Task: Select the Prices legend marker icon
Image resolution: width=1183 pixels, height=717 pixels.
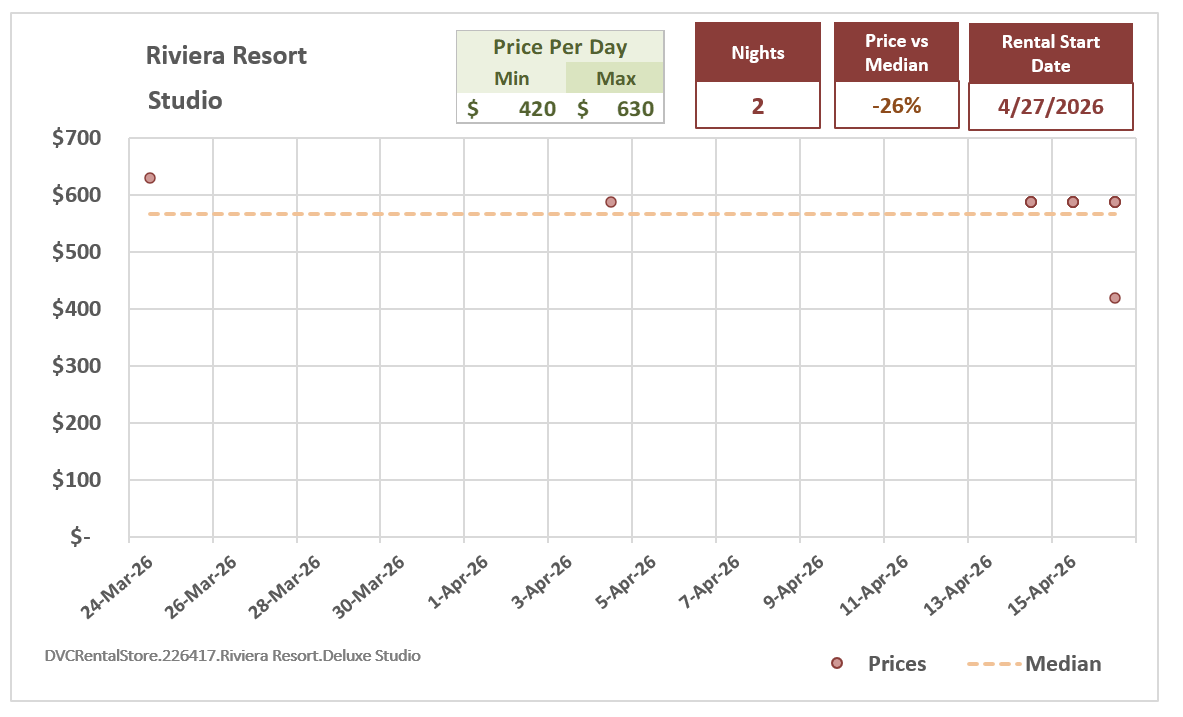Action: (x=837, y=663)
